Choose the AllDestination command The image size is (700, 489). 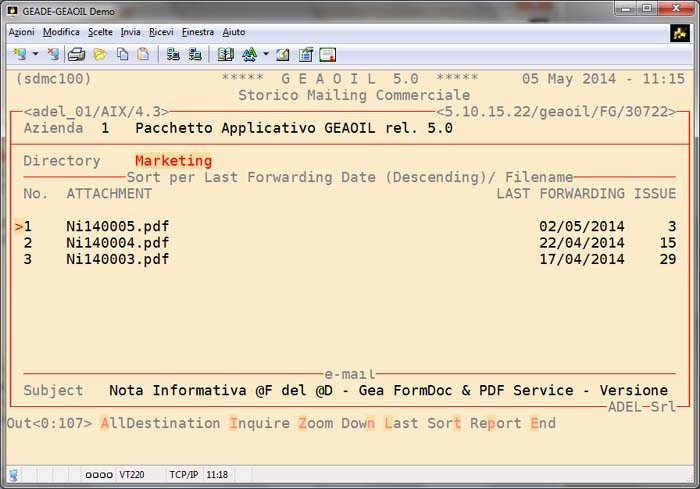coord(159,423)
